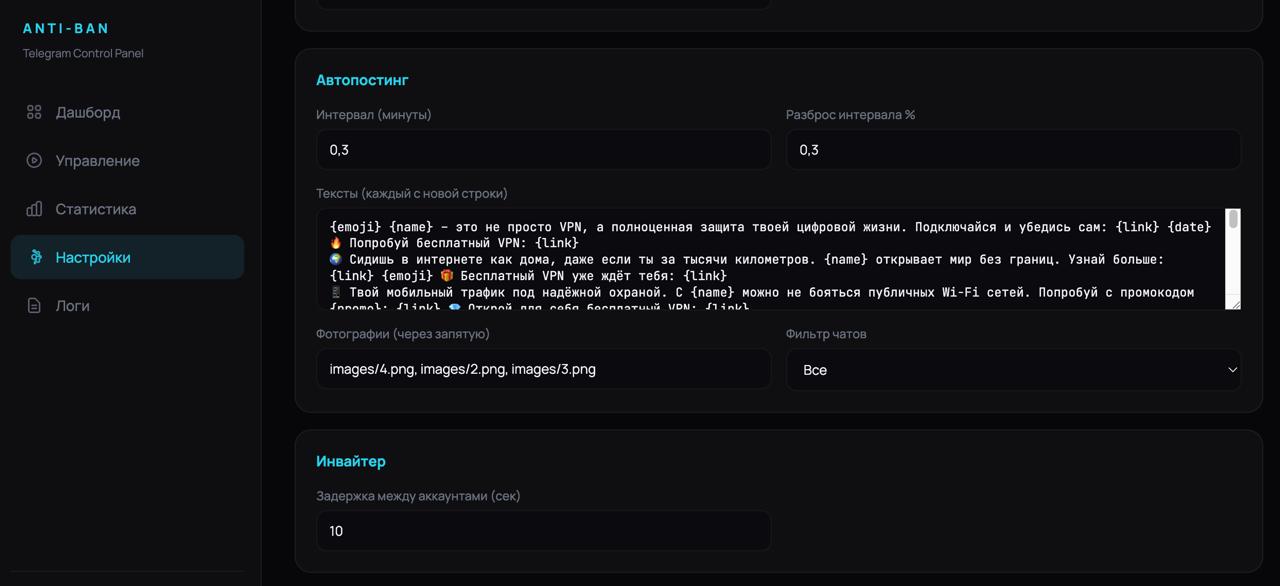Image resolution: width=1280 pixels, height=586 pixels.
Task: Click the Инвайтер section heading
Action: pos(351,461)
